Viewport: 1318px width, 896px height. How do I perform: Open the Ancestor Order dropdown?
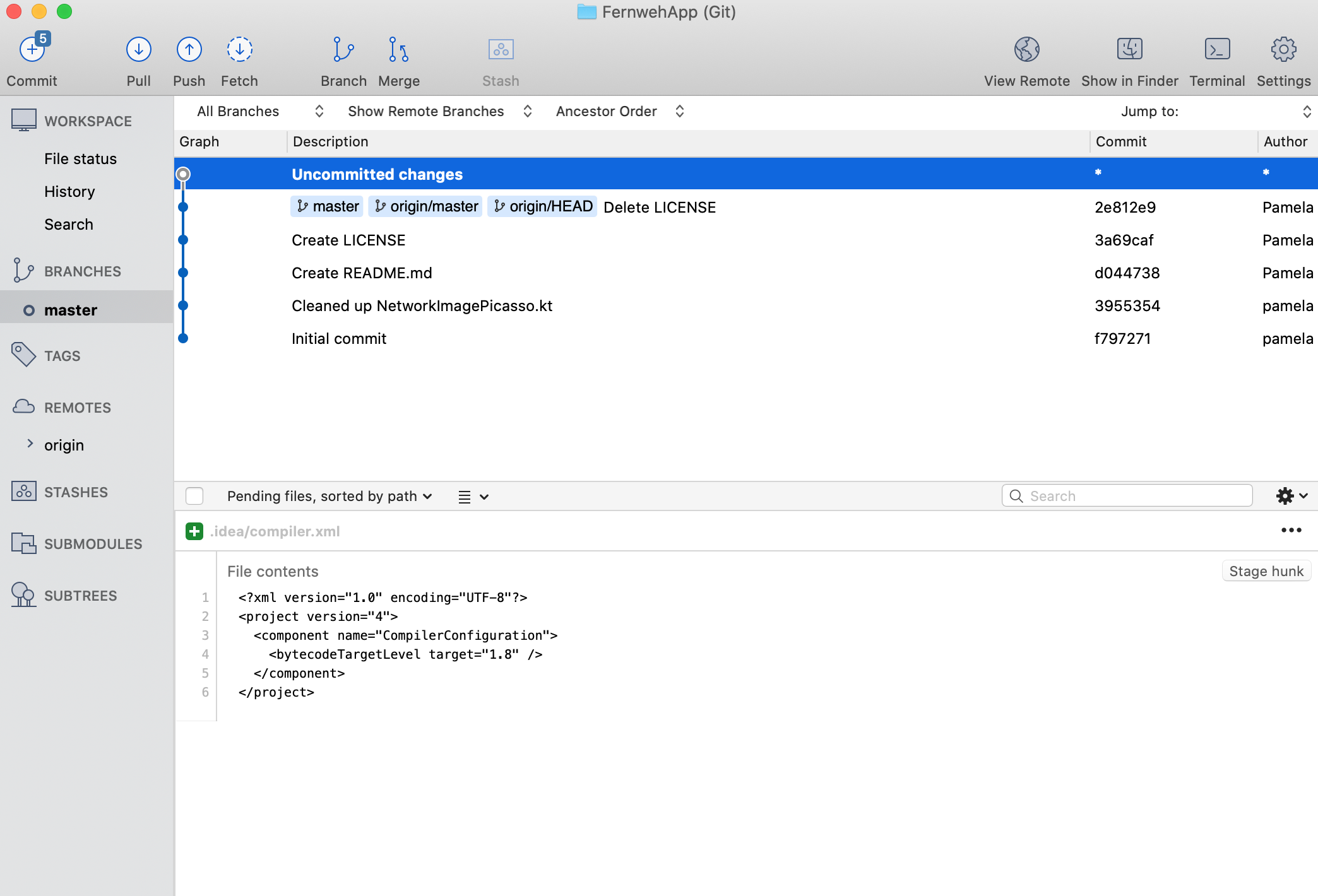tap(619, 111)
